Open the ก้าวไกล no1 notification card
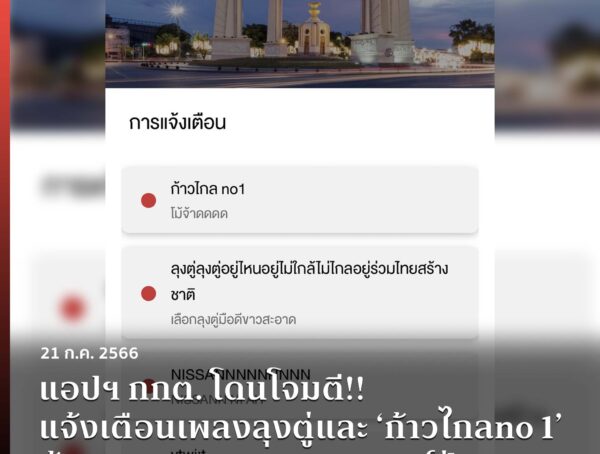 [x=300, y=200]
